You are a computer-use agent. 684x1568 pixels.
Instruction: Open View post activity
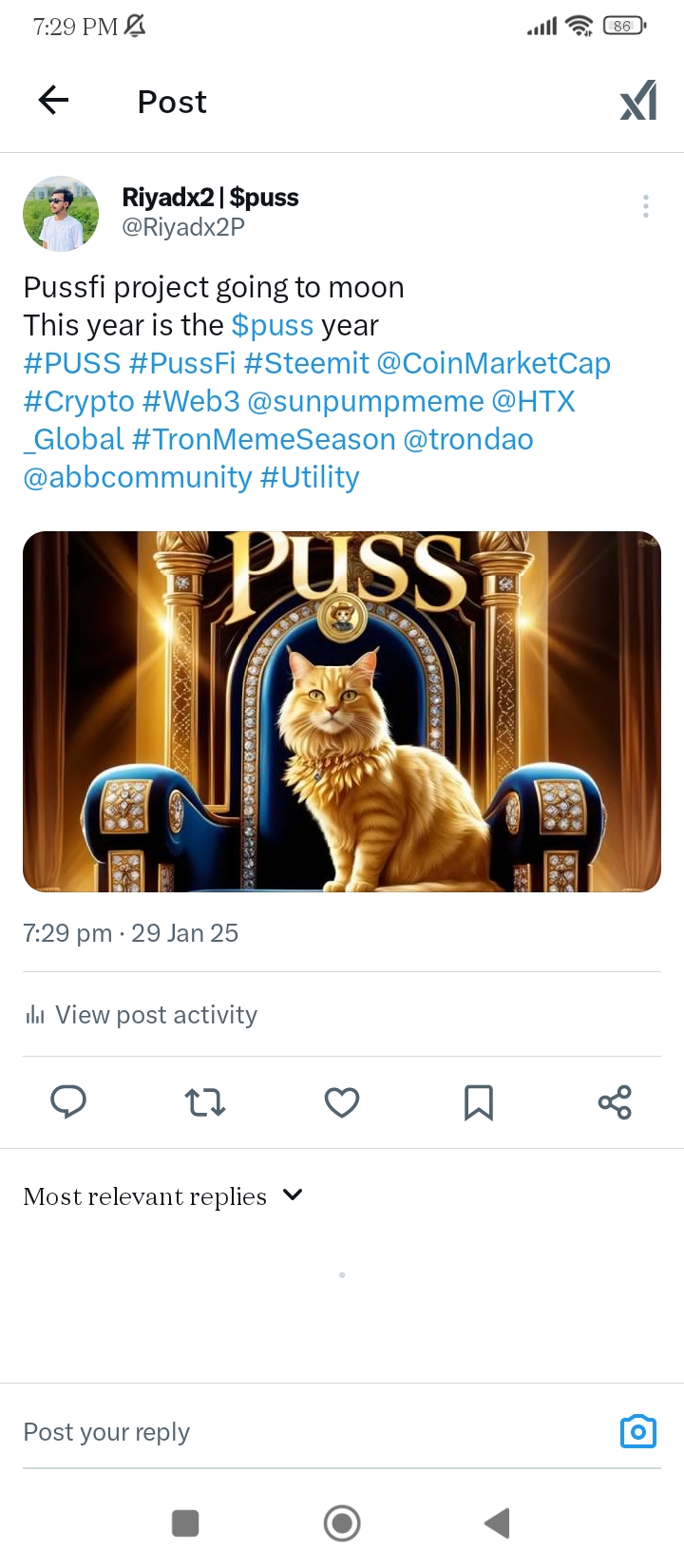coord(141,1015)
